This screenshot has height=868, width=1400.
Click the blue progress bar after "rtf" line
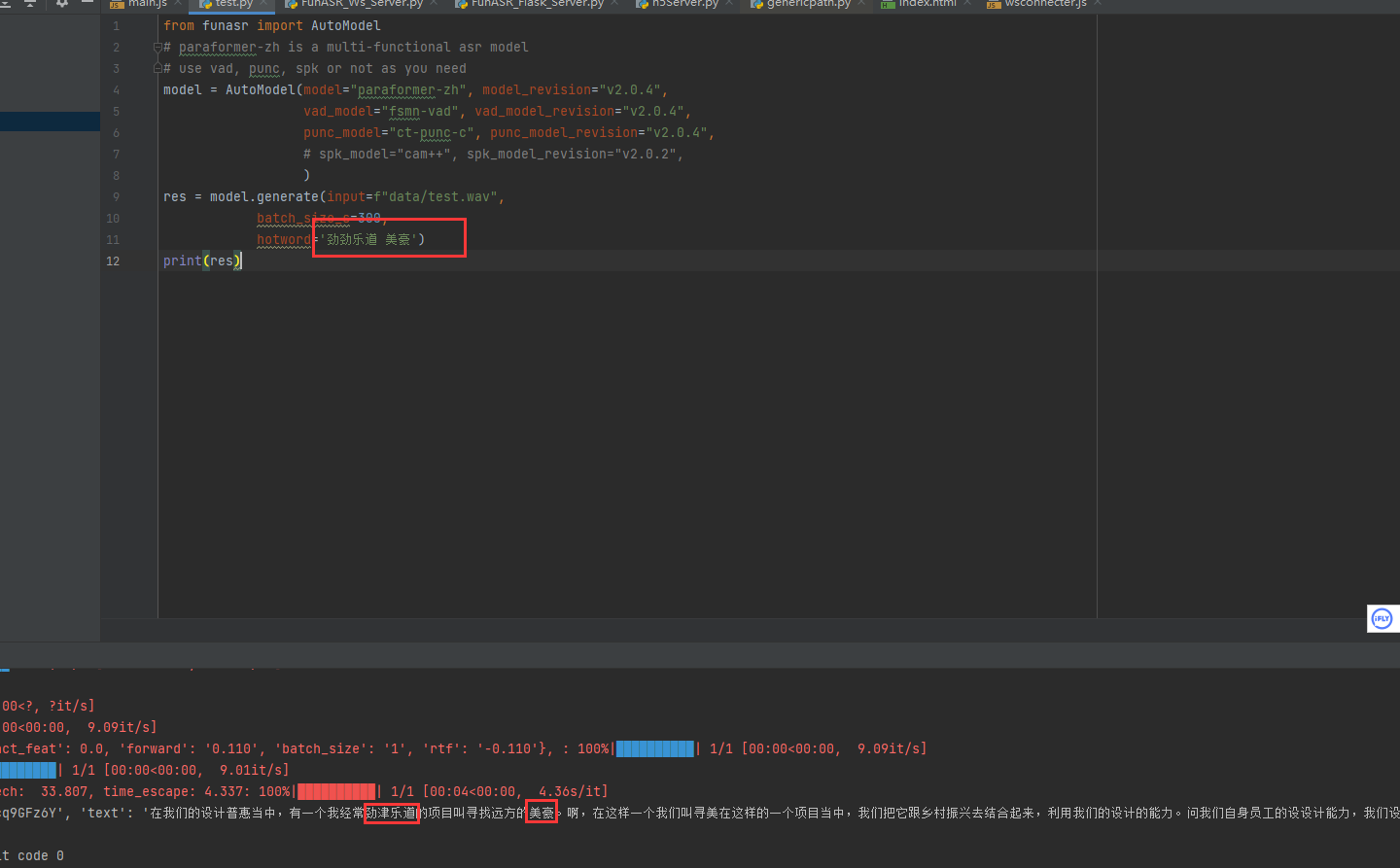655,749
